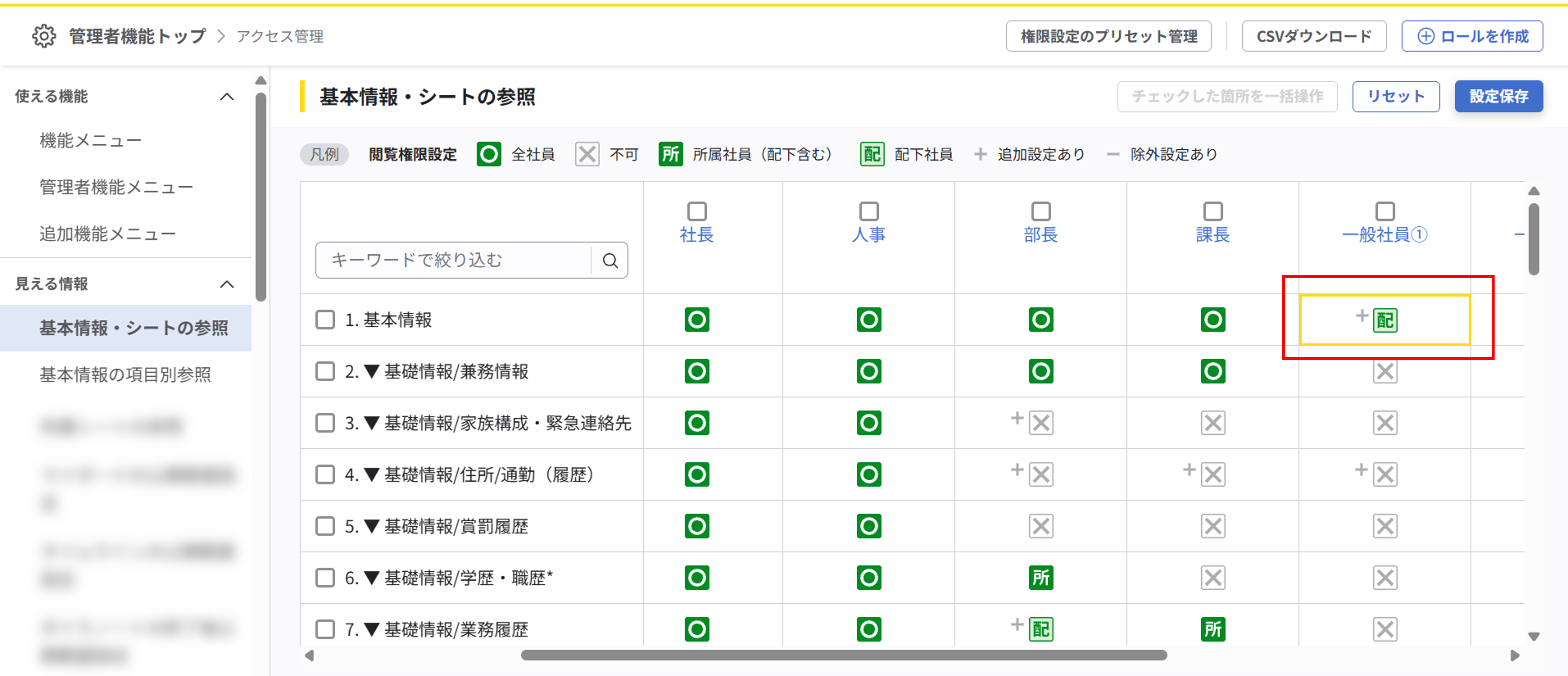
Task: Click the 課長 所 icon for 7. 業務履歴
Action: click(1212, 630)
